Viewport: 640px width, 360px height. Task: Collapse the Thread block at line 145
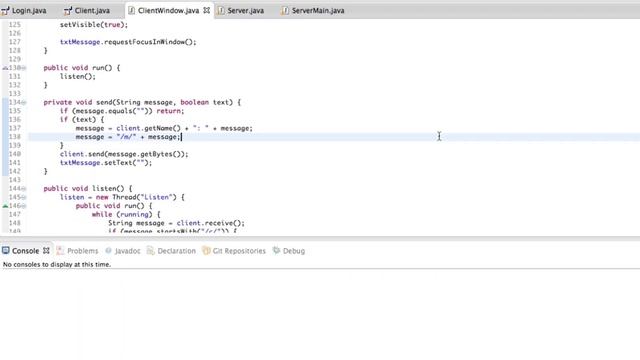[x=24, y=197]
